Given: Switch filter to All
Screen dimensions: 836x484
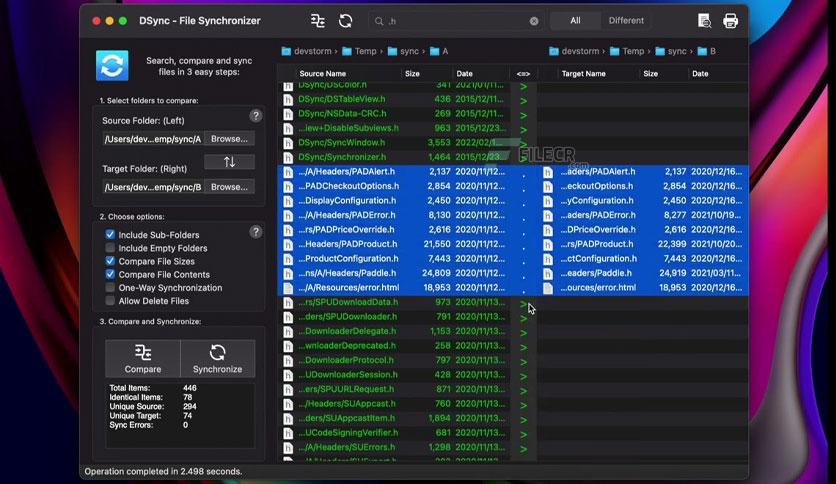Looking at the screenshot, I should [x=575, y=21].
